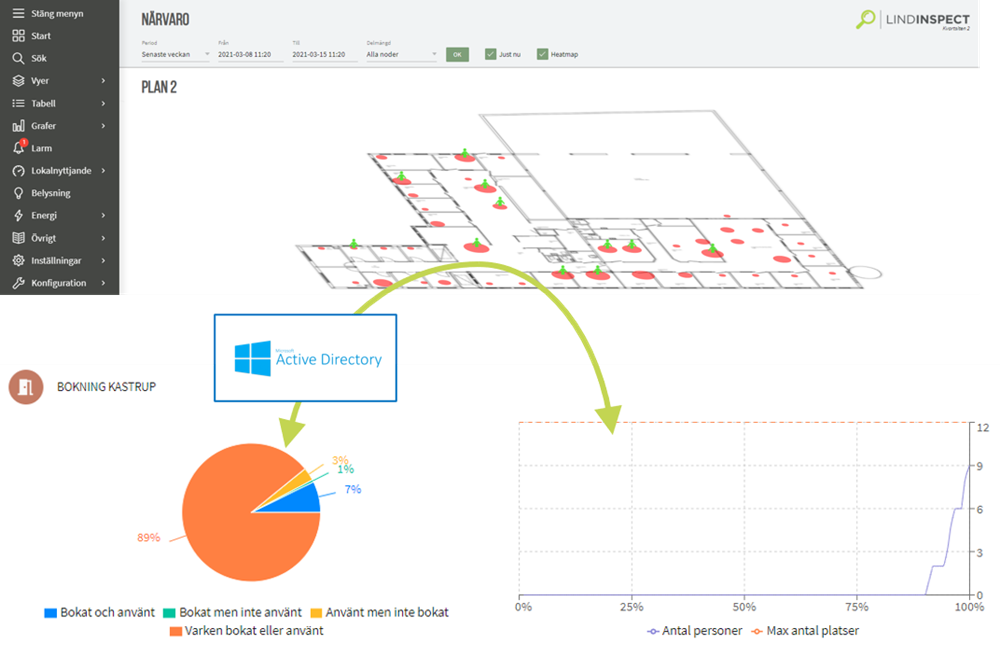Expand the Vyer submenu chevron
This screenshot has height=658, width=1000.
[103, 81]
